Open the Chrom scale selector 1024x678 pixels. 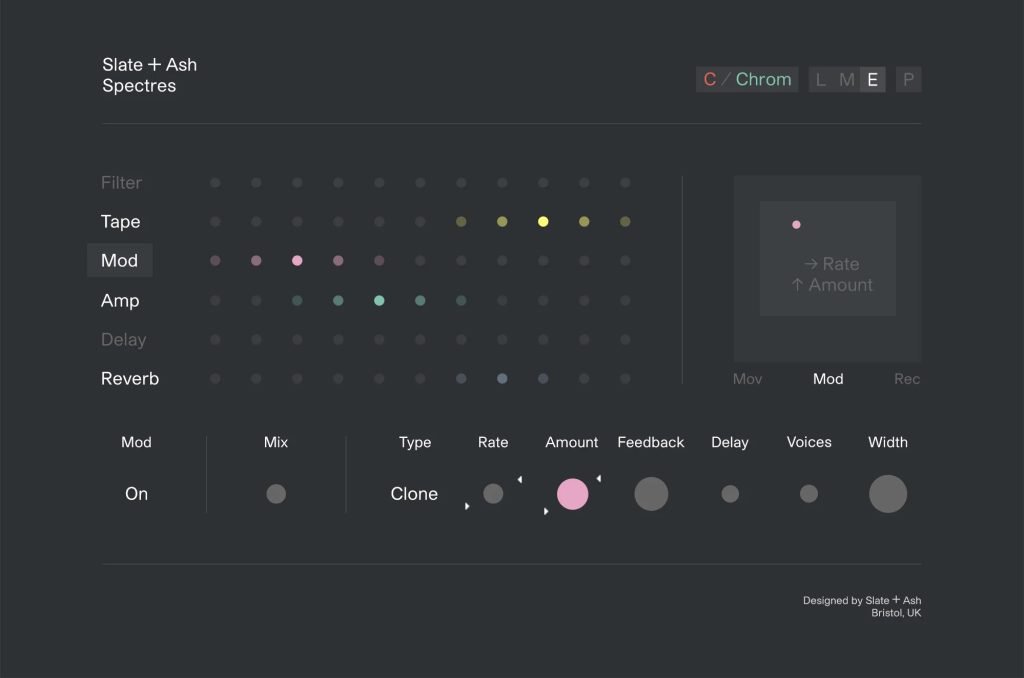tap(763, 80)
